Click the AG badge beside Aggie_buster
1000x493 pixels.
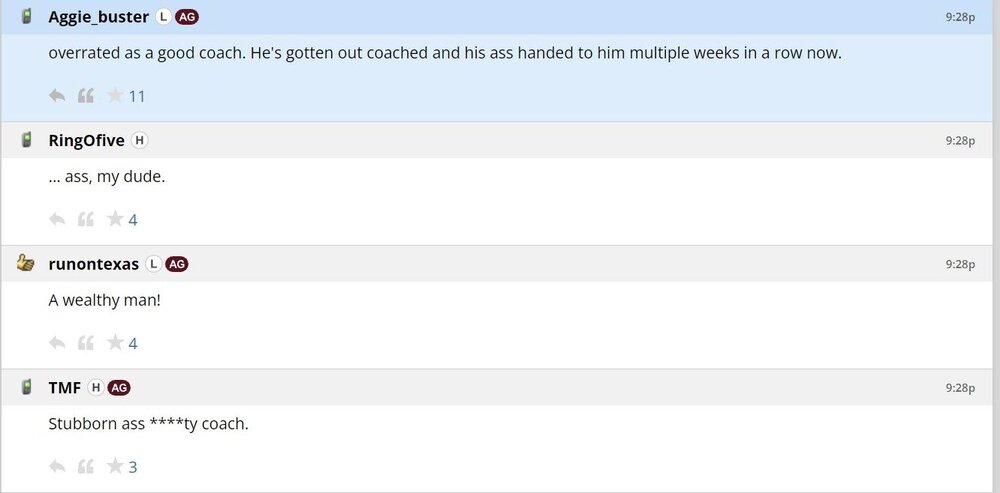tap(186, 17)
